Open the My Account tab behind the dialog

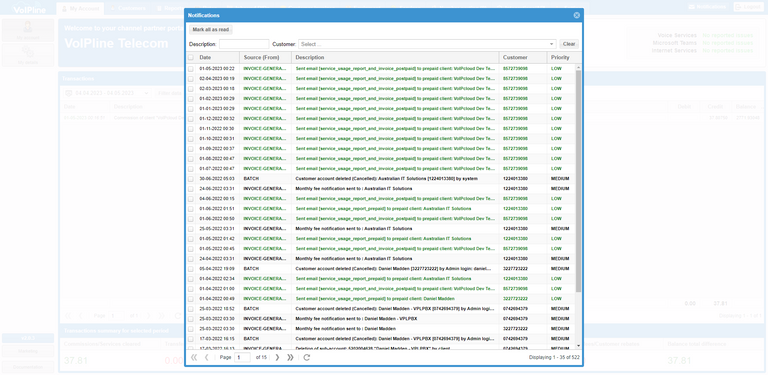tap(80, 8)
